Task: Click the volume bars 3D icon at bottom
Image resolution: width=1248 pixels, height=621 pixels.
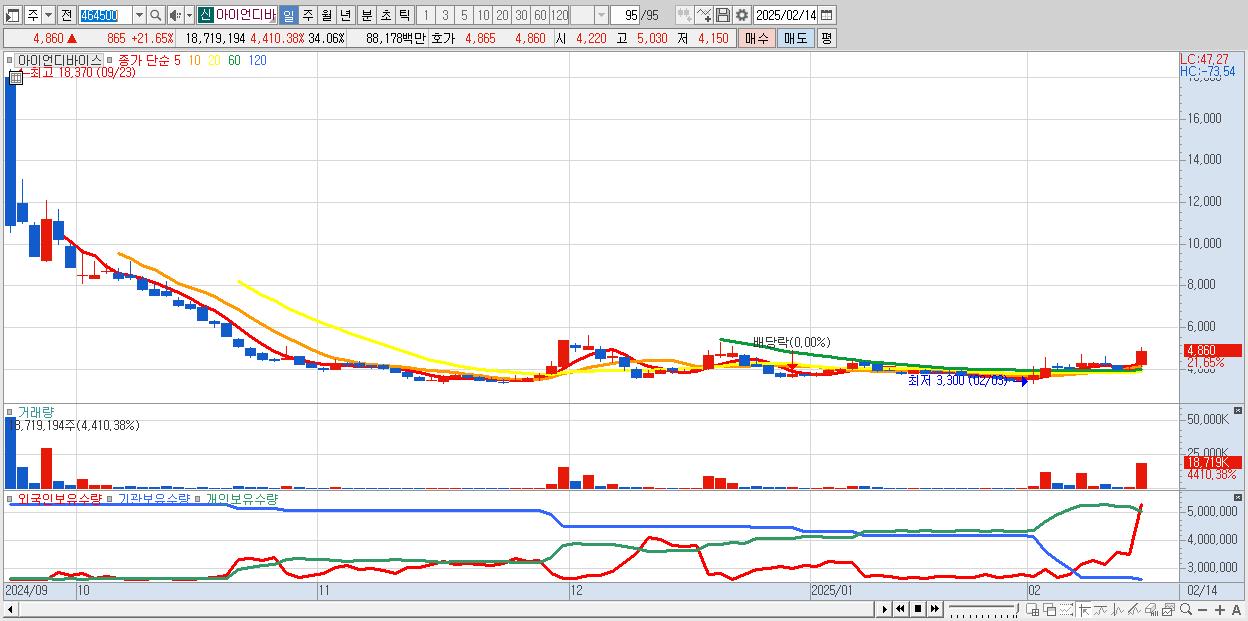Action: point(1152,610)
